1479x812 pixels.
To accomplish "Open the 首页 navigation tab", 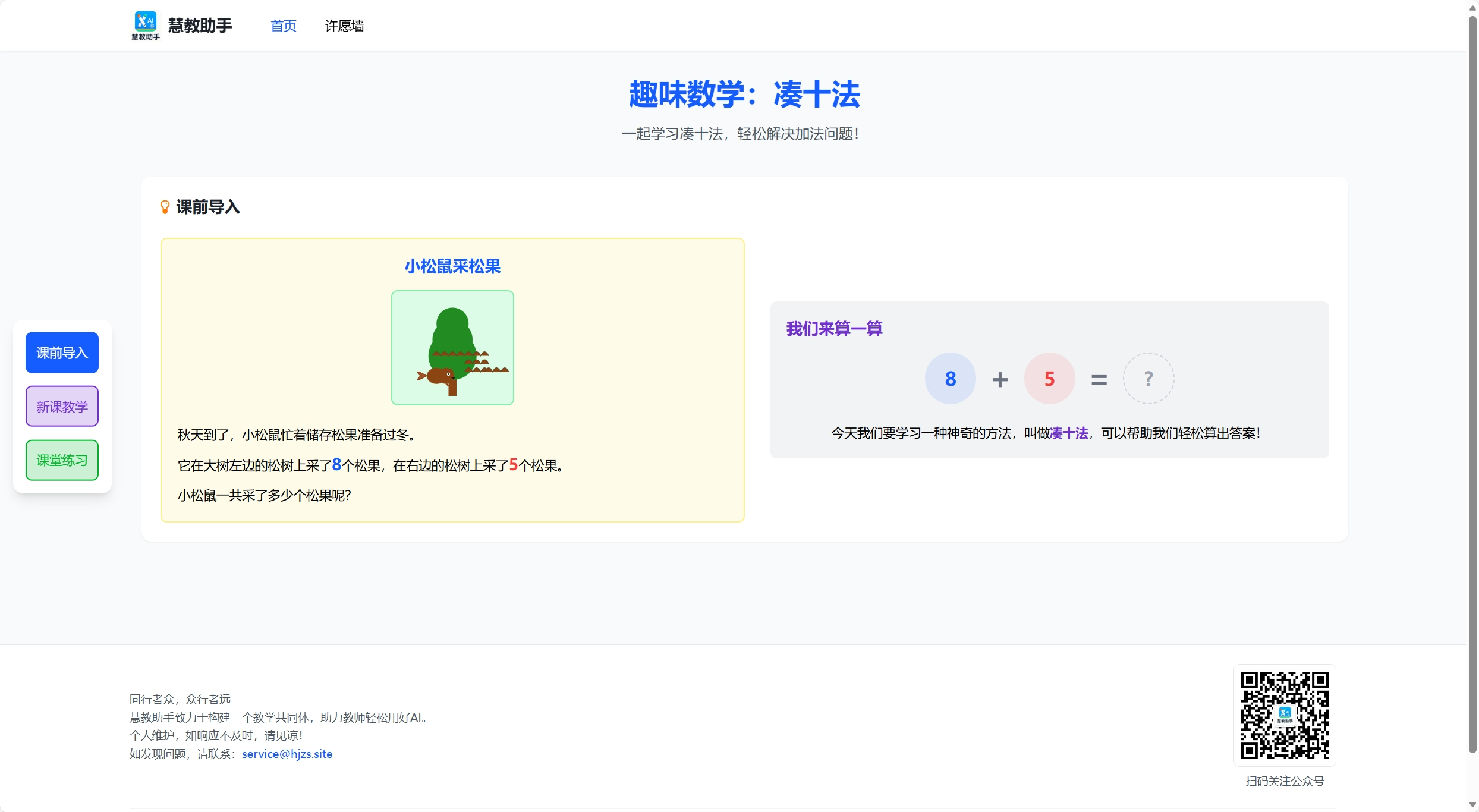I will [284, 26].
